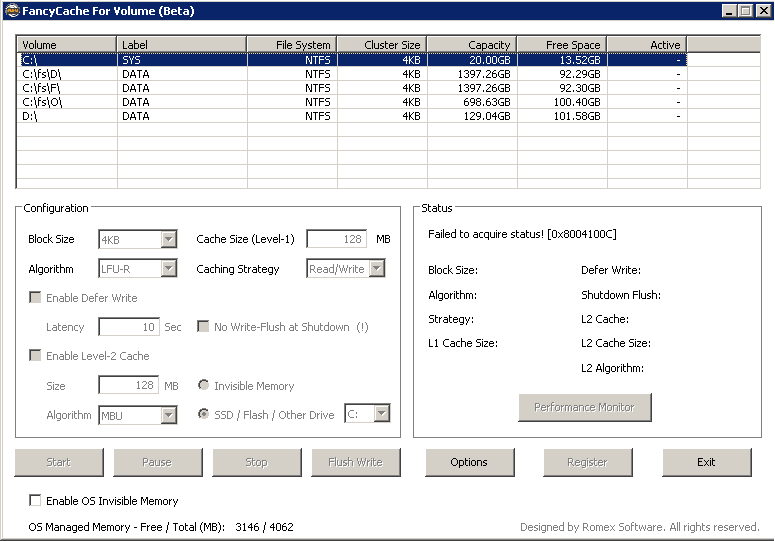The image size is (775, 541).
Task: Click the 101.58GB free space cell
Action: click(562, 116)
